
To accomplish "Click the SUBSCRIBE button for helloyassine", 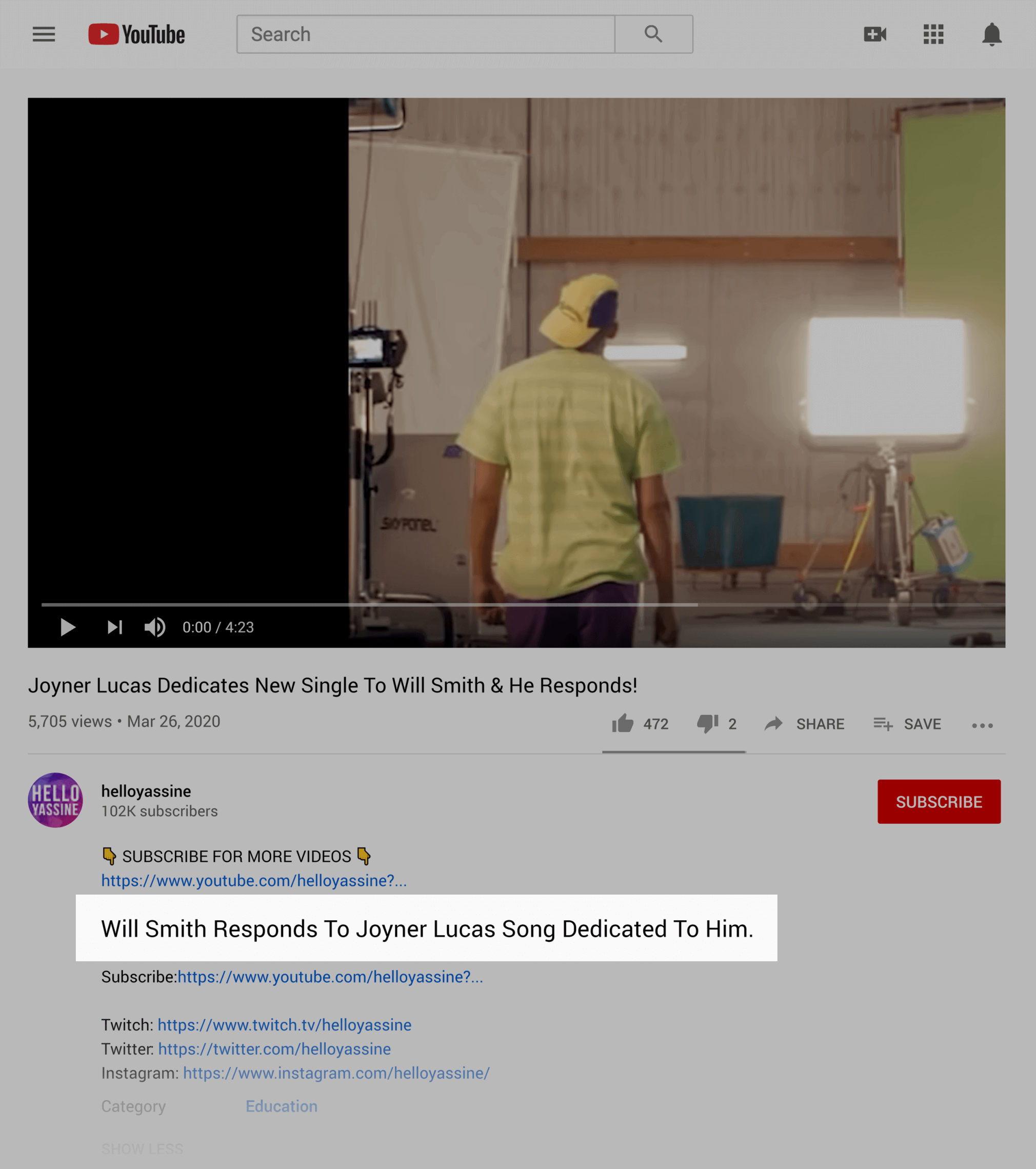I will click(x=938, y=800).
